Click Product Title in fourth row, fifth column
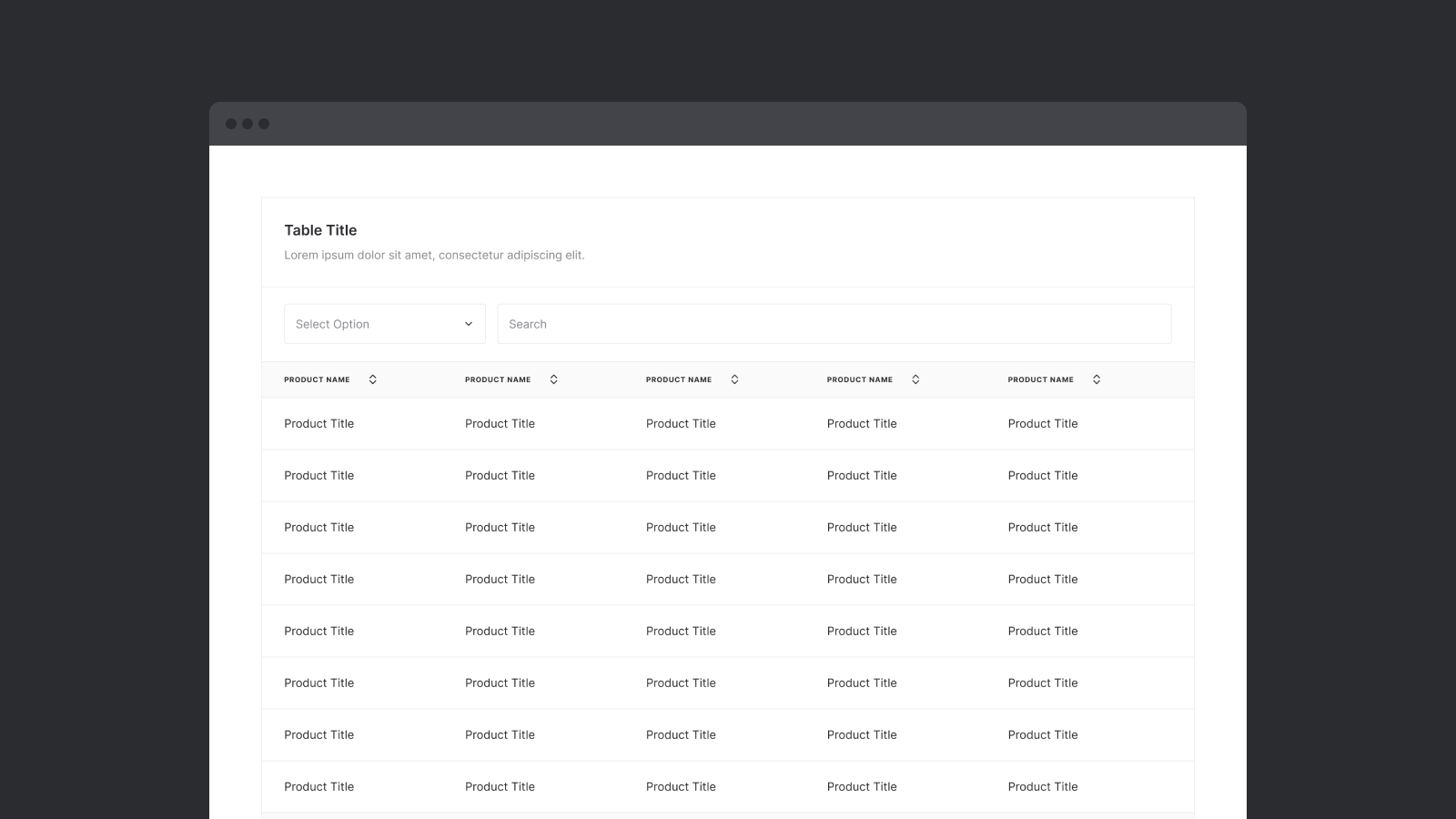1456x819 pixels. [1042, 579]
